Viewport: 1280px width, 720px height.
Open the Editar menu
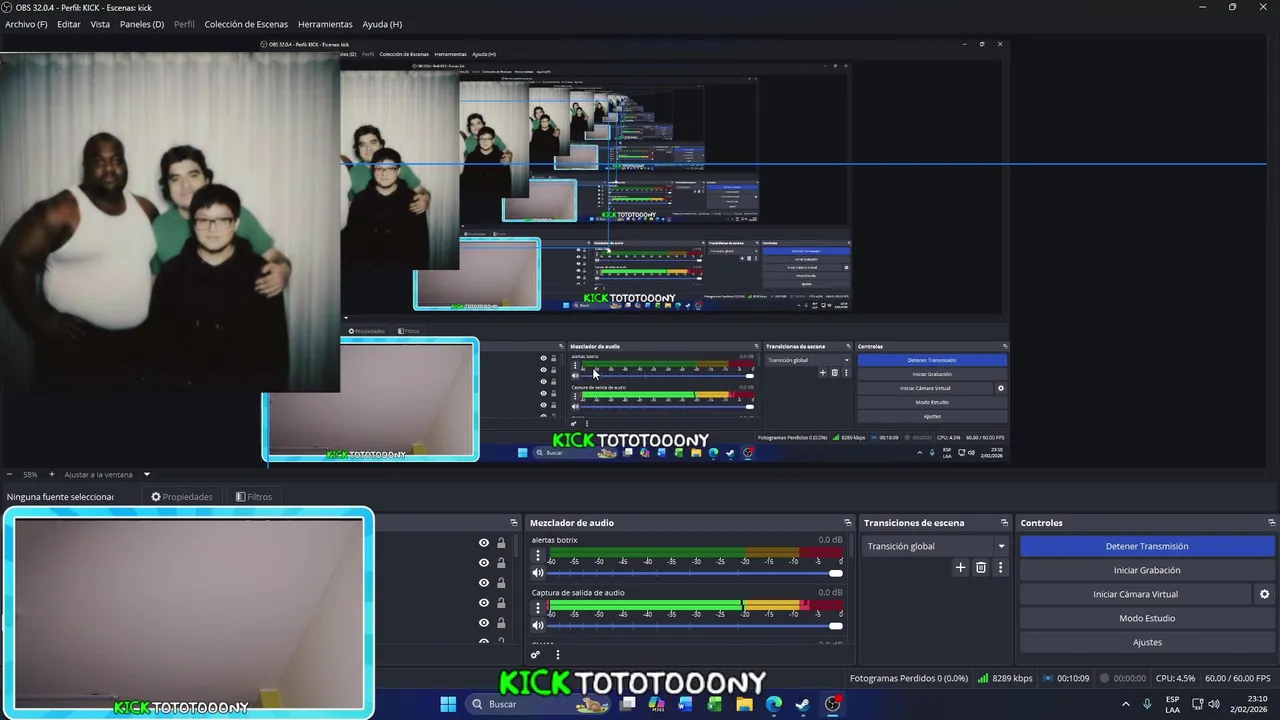click(69, 24)
